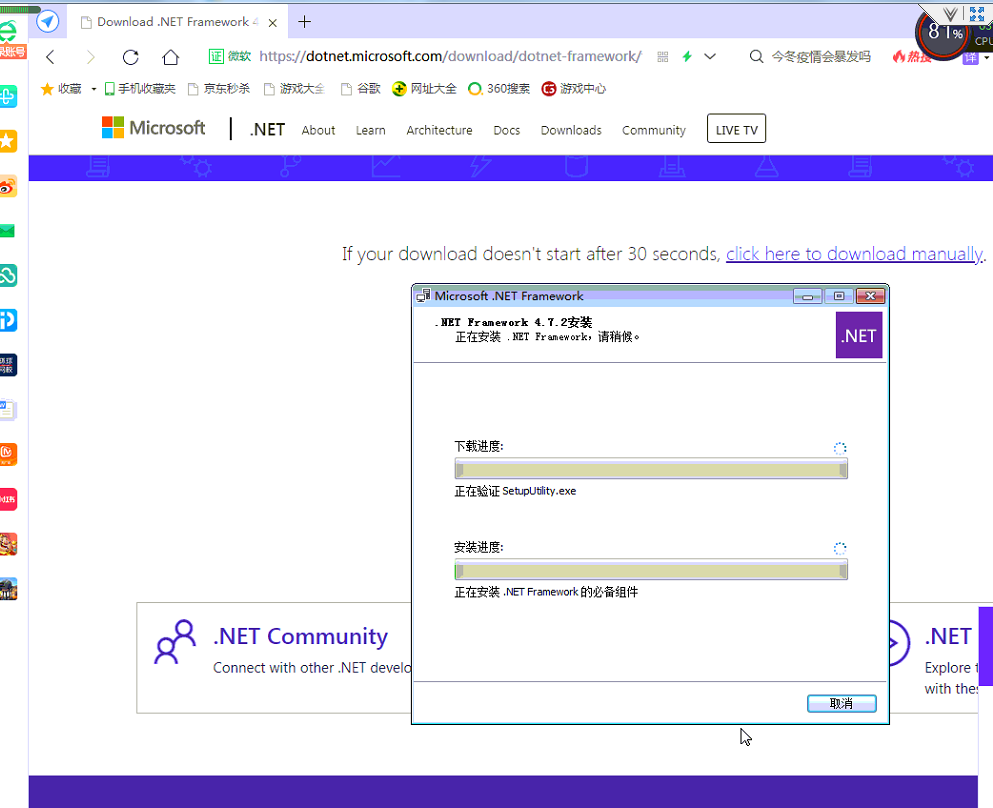Click the QR code icon in address bar
993x808 pixels.
point(663,57)
